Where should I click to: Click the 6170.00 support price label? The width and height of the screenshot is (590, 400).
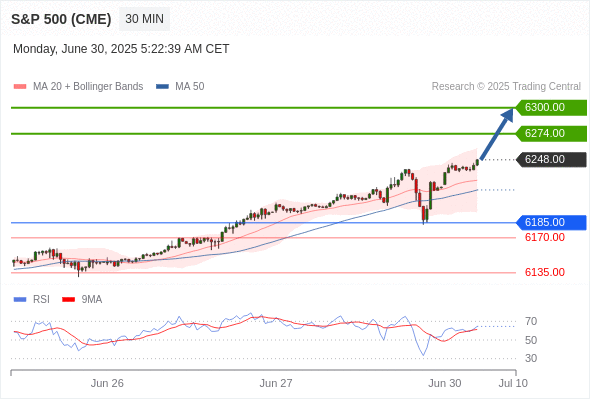click(x=545, y=237)
